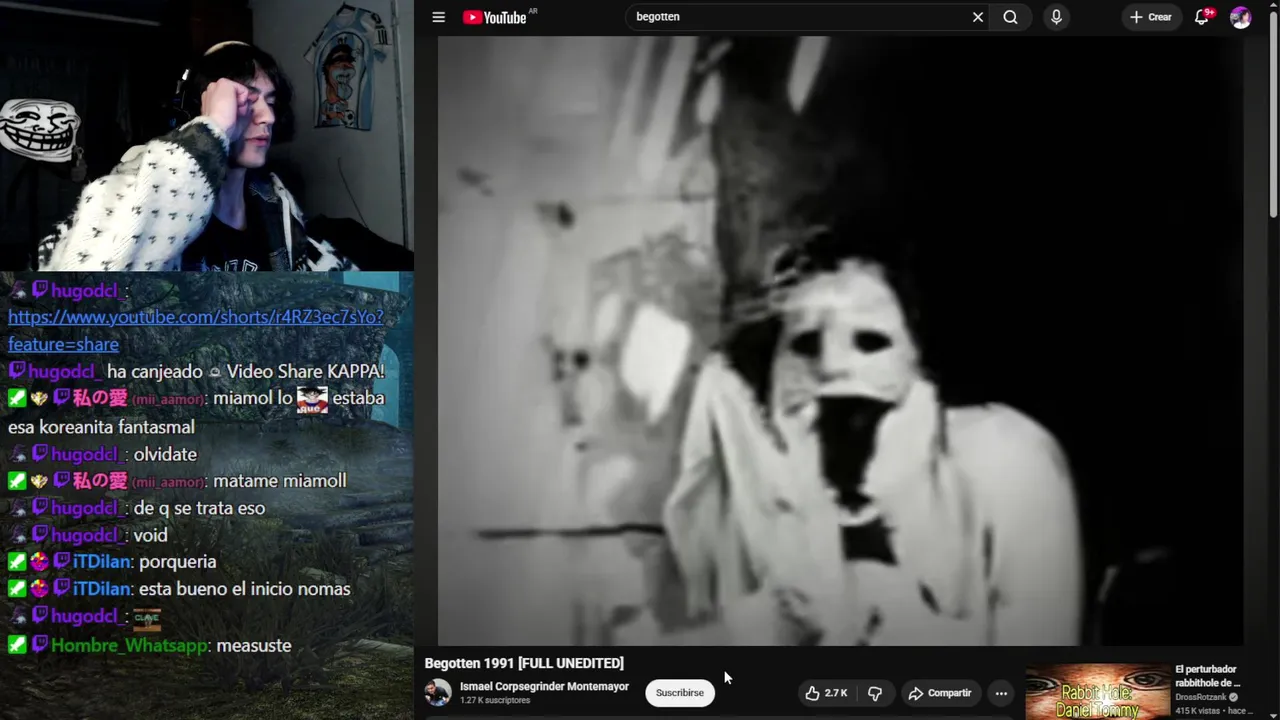The width and height of the screenshot is (1280, 720).
Task: Open the video's more actions menu
Action: click(1001, 693)
